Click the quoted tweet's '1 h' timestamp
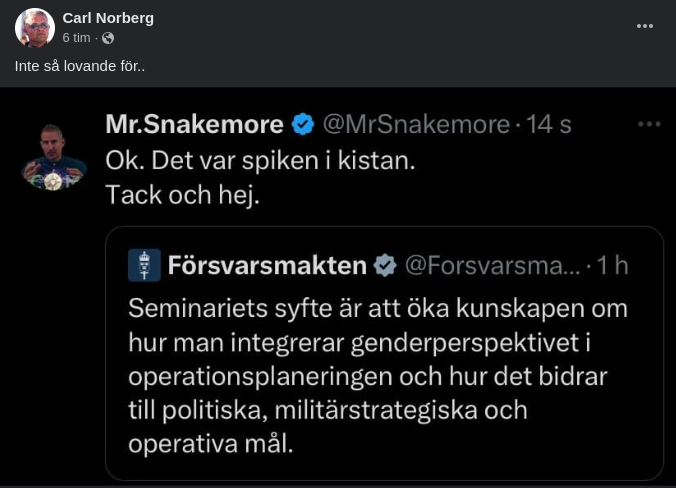 tap(613, 265)
